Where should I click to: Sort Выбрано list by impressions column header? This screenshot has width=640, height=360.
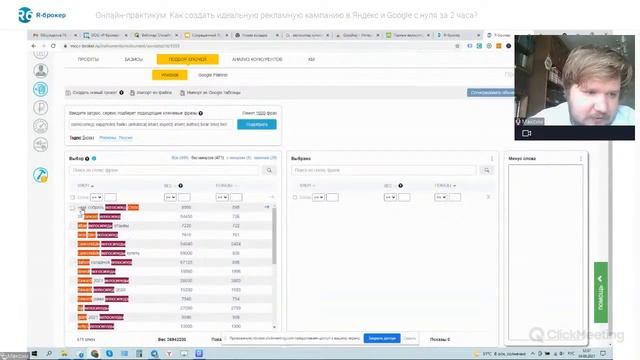[445, 186]
